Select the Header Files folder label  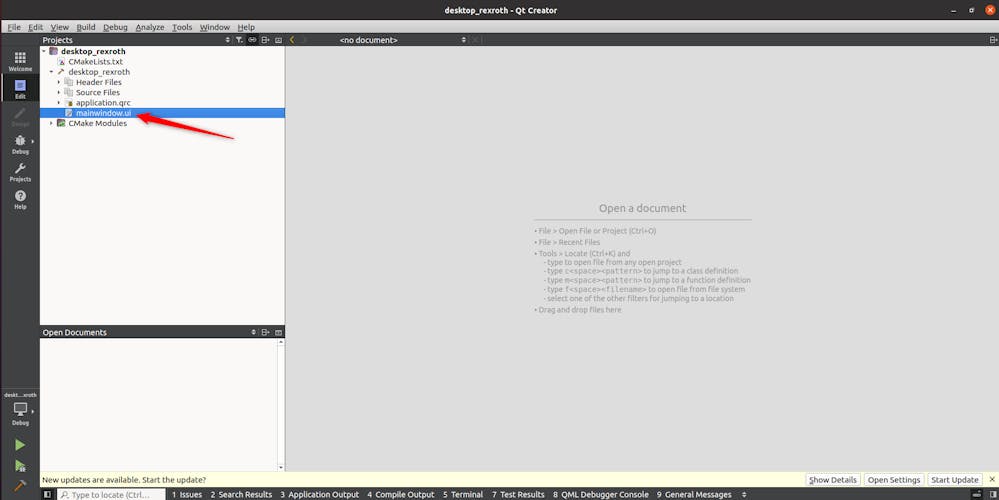pos(99,82)
